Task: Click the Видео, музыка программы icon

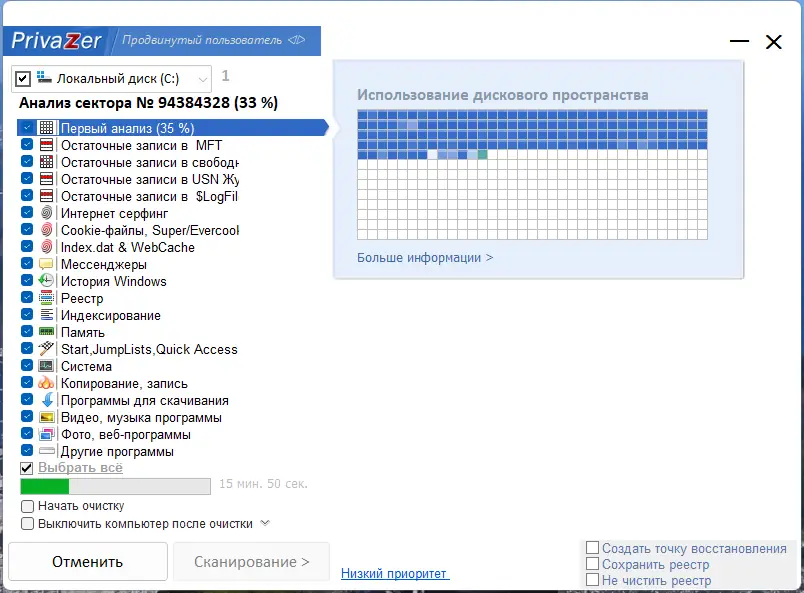Action: point(46,417)
